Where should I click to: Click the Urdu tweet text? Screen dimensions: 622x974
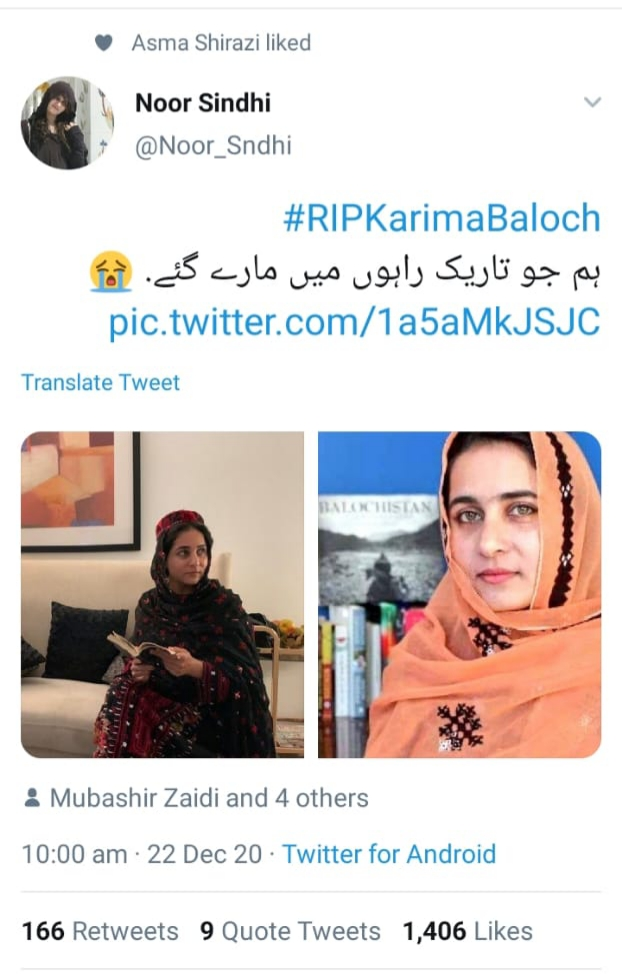click(372, 273)
